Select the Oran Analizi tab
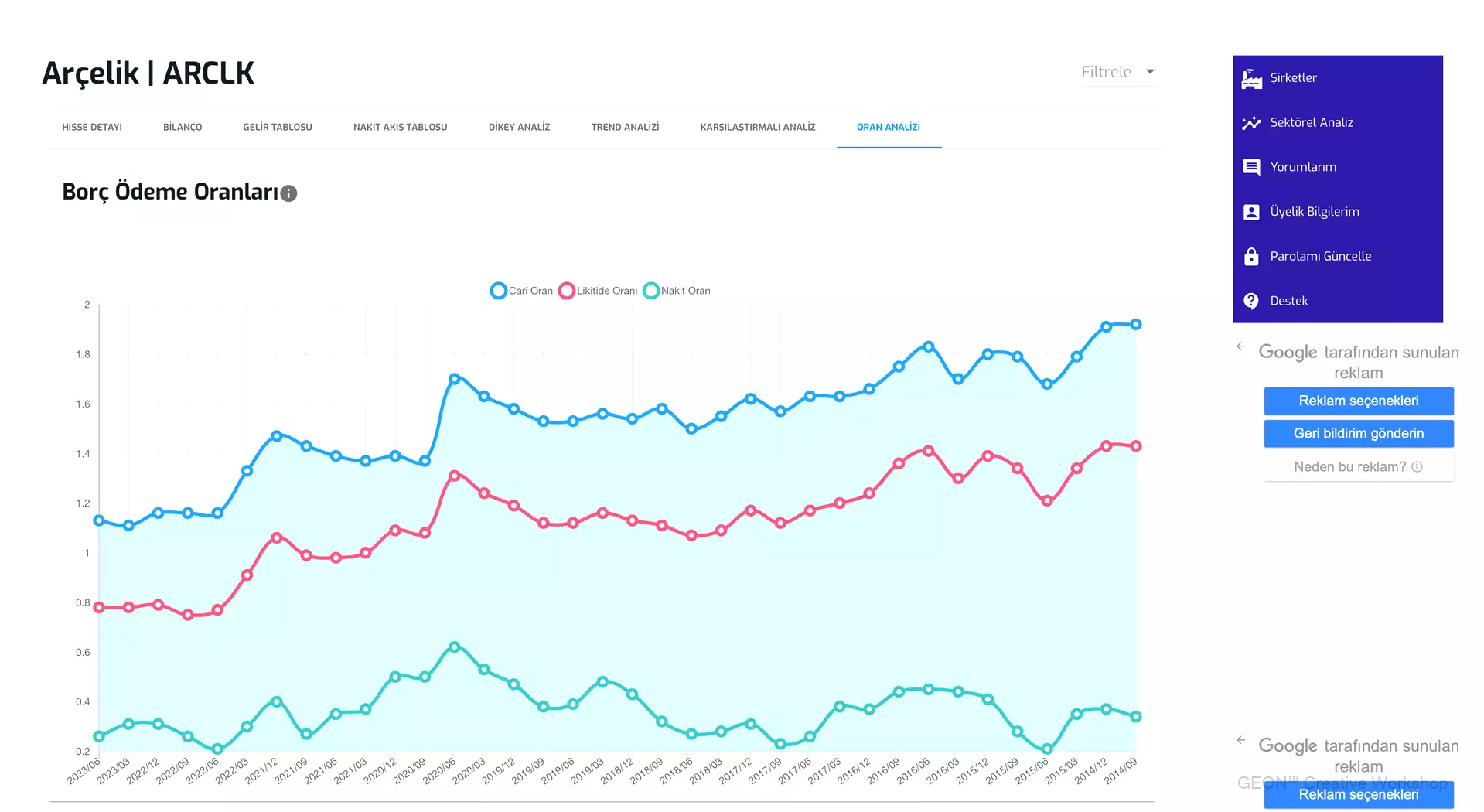The height and width of the screenshot is (812, 1484). coord(889,127)
